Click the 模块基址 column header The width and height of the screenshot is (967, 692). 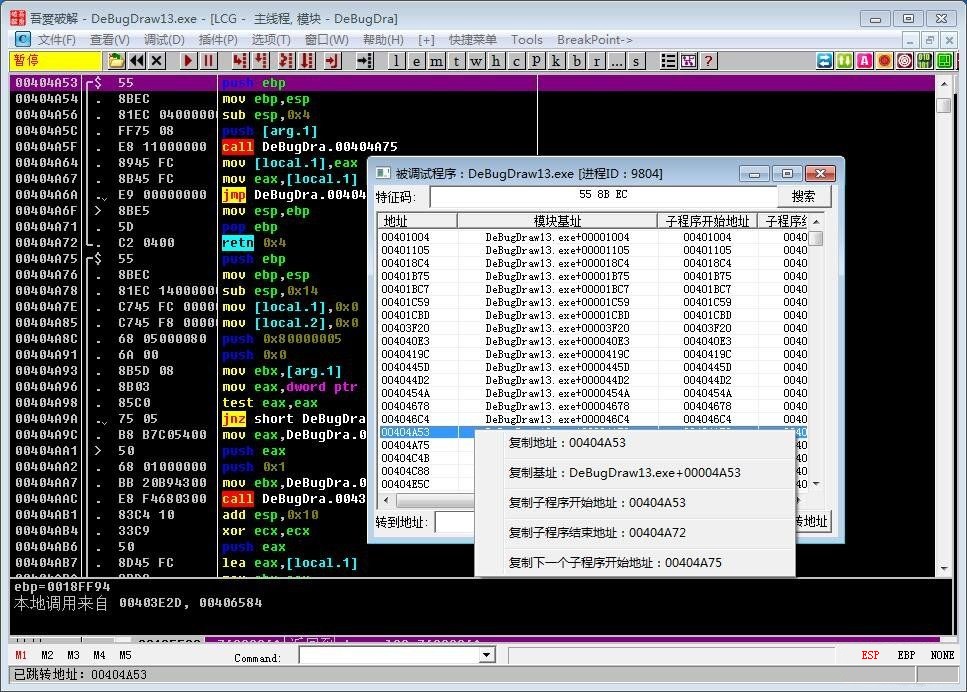[x=557, y=221]
